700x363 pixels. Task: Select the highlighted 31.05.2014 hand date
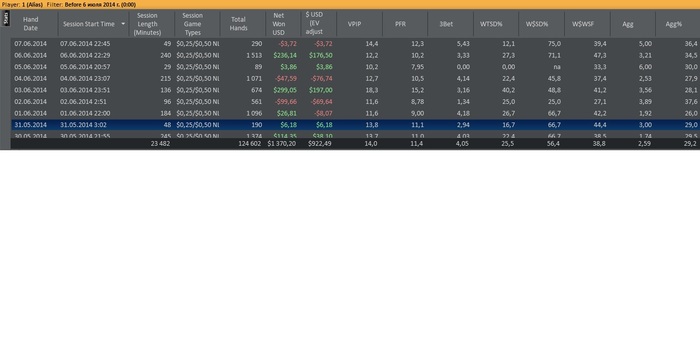(30, 125)
